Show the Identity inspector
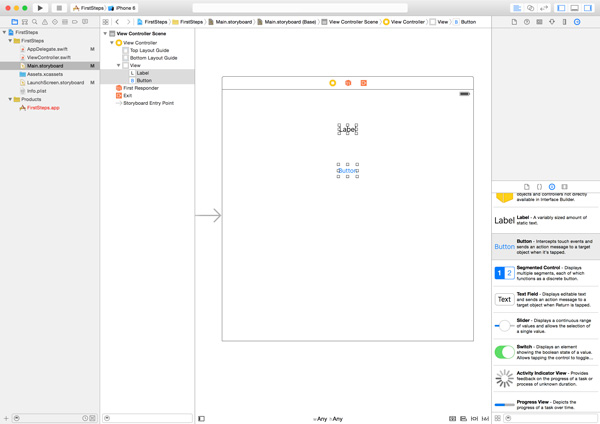The width and height of the screenshot is (600, 424). [x=539, y=22]
